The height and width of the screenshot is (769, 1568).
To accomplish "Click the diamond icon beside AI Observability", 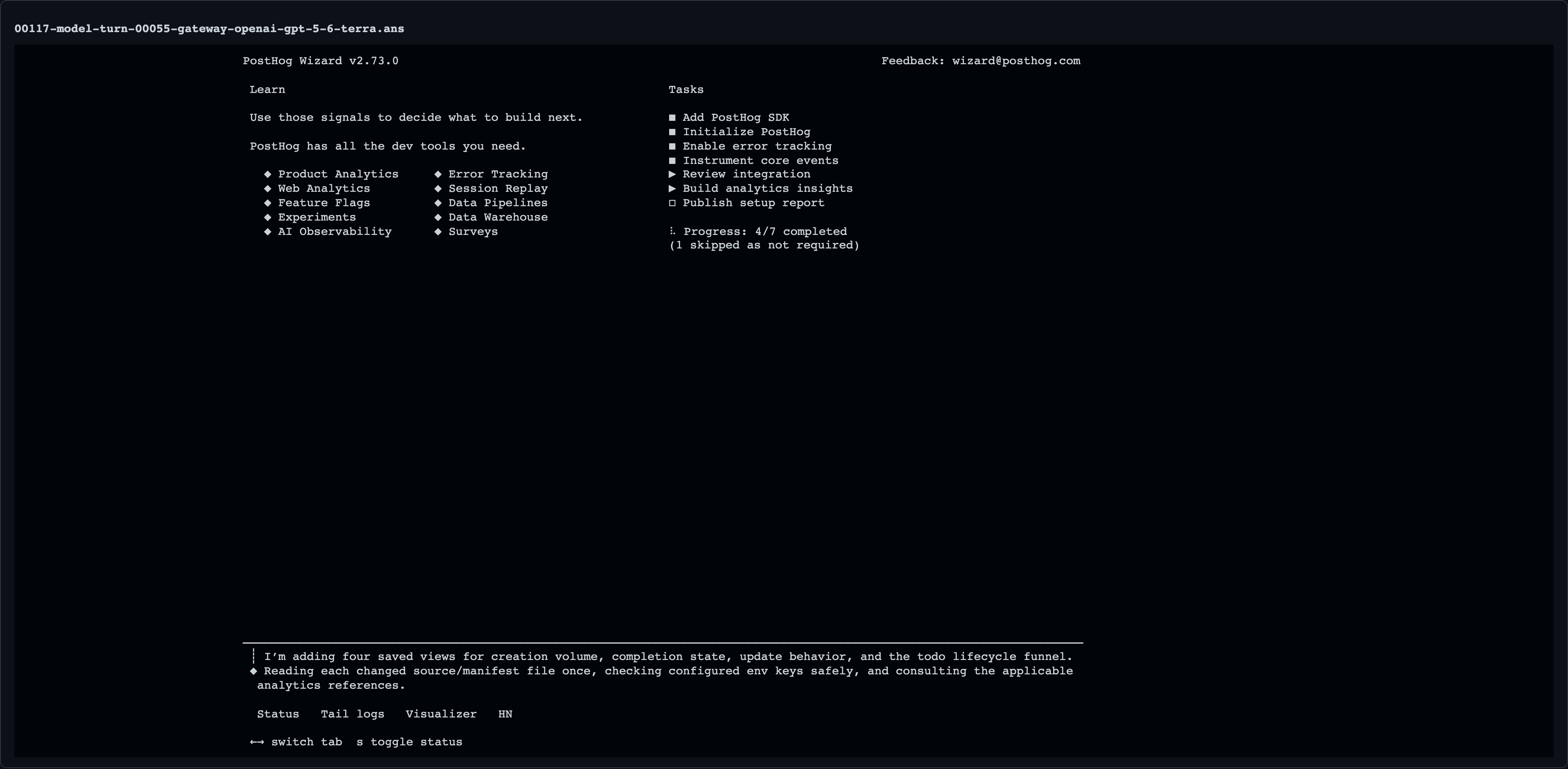I will coord(267,232).
